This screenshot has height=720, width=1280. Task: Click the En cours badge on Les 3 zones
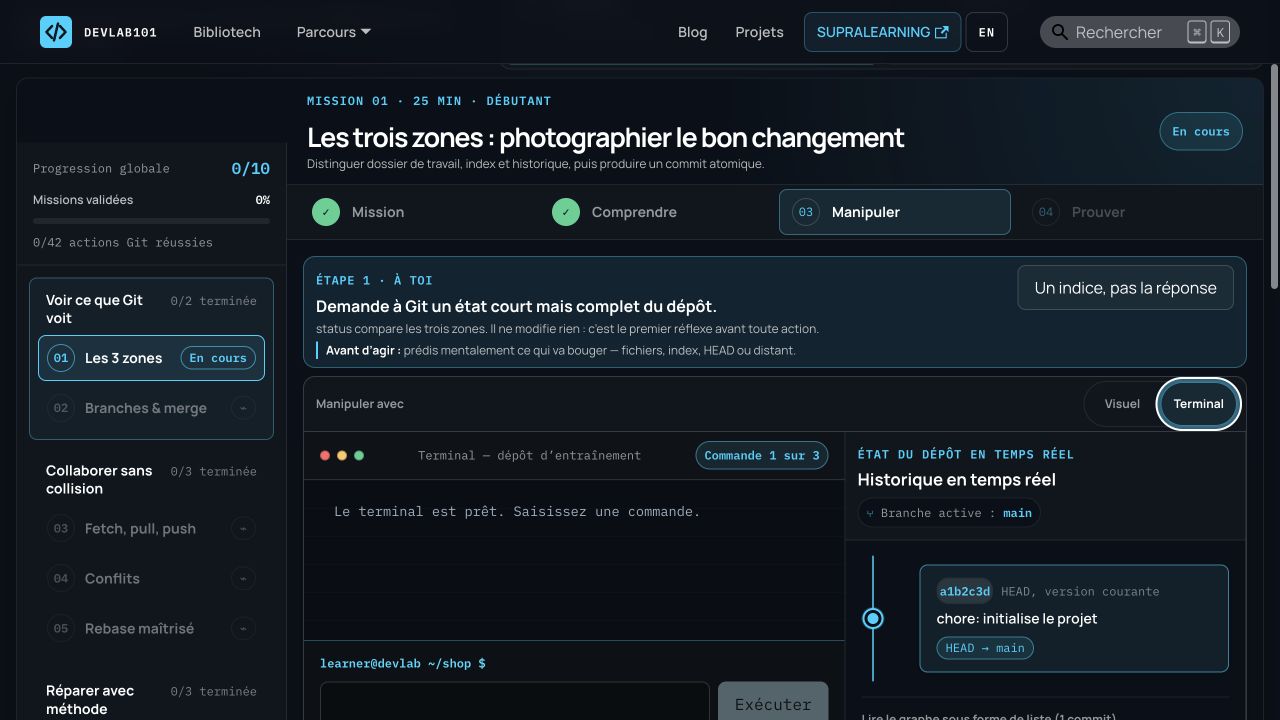click(x=218, y=358)
